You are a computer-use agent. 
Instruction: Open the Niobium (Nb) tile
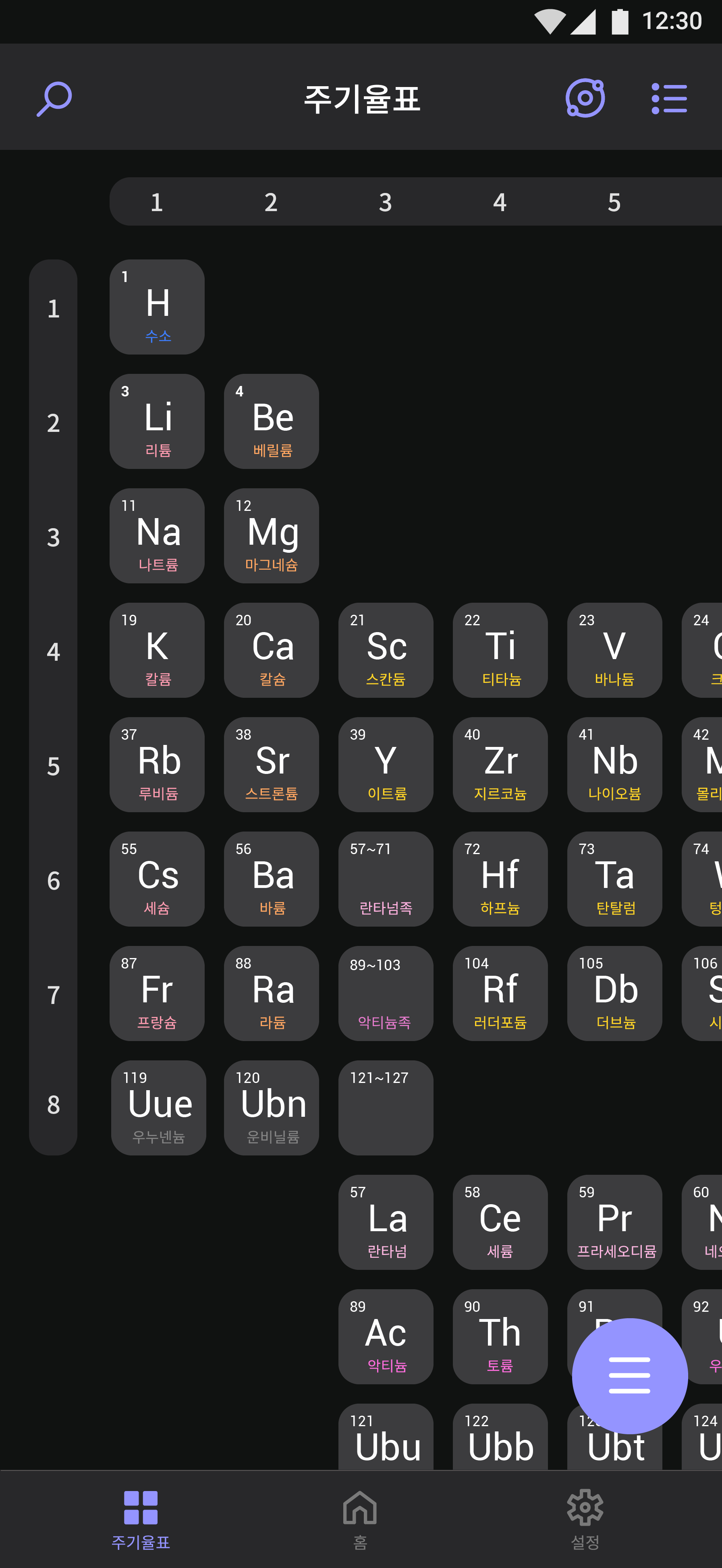(x=615, y=765)
